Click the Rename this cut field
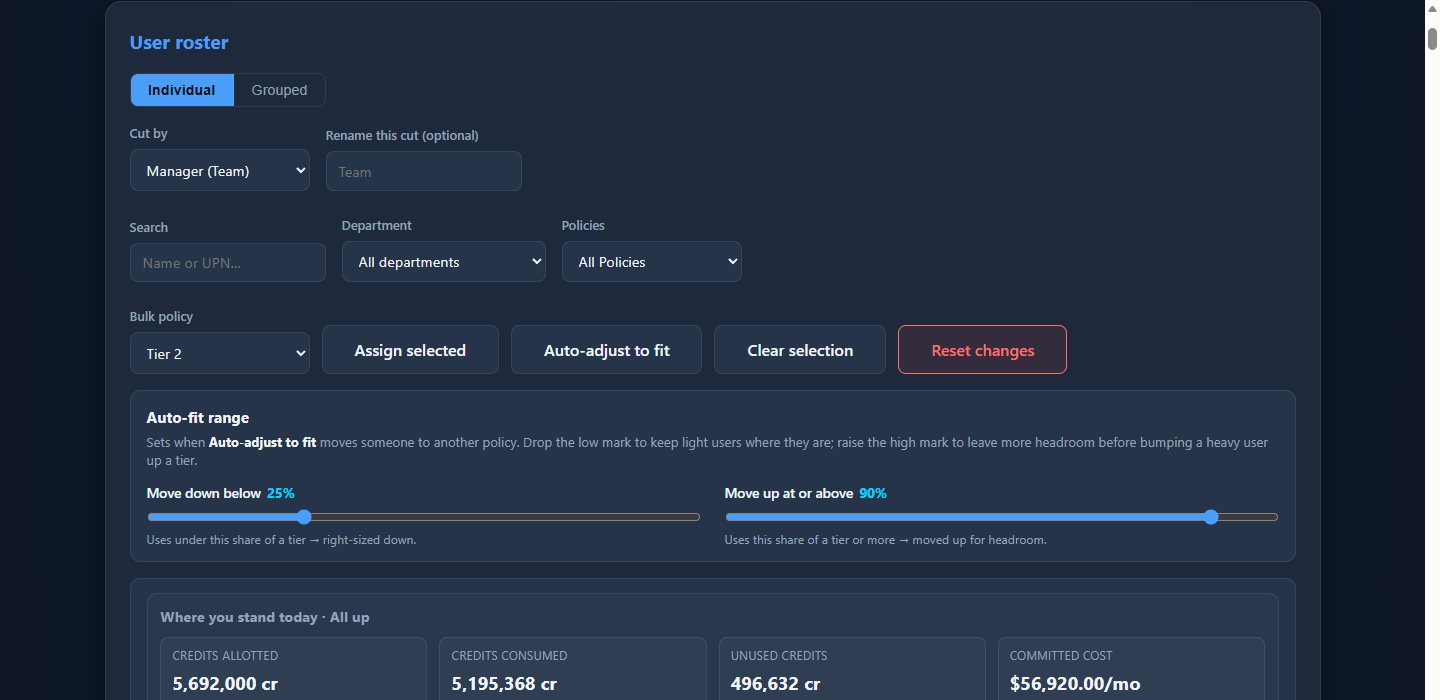1440x700 pixels. pos(424,171)
